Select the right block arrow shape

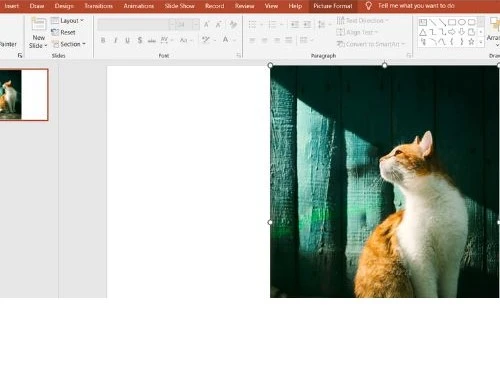point(452,32)
